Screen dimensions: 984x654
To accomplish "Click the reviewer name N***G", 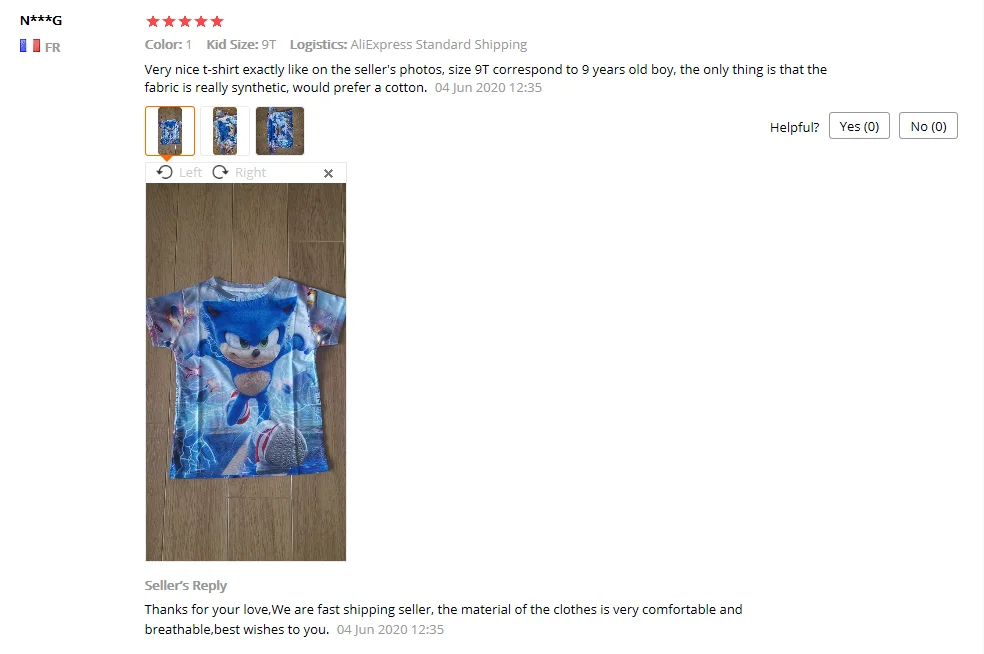I will click(x=41, y=20).
